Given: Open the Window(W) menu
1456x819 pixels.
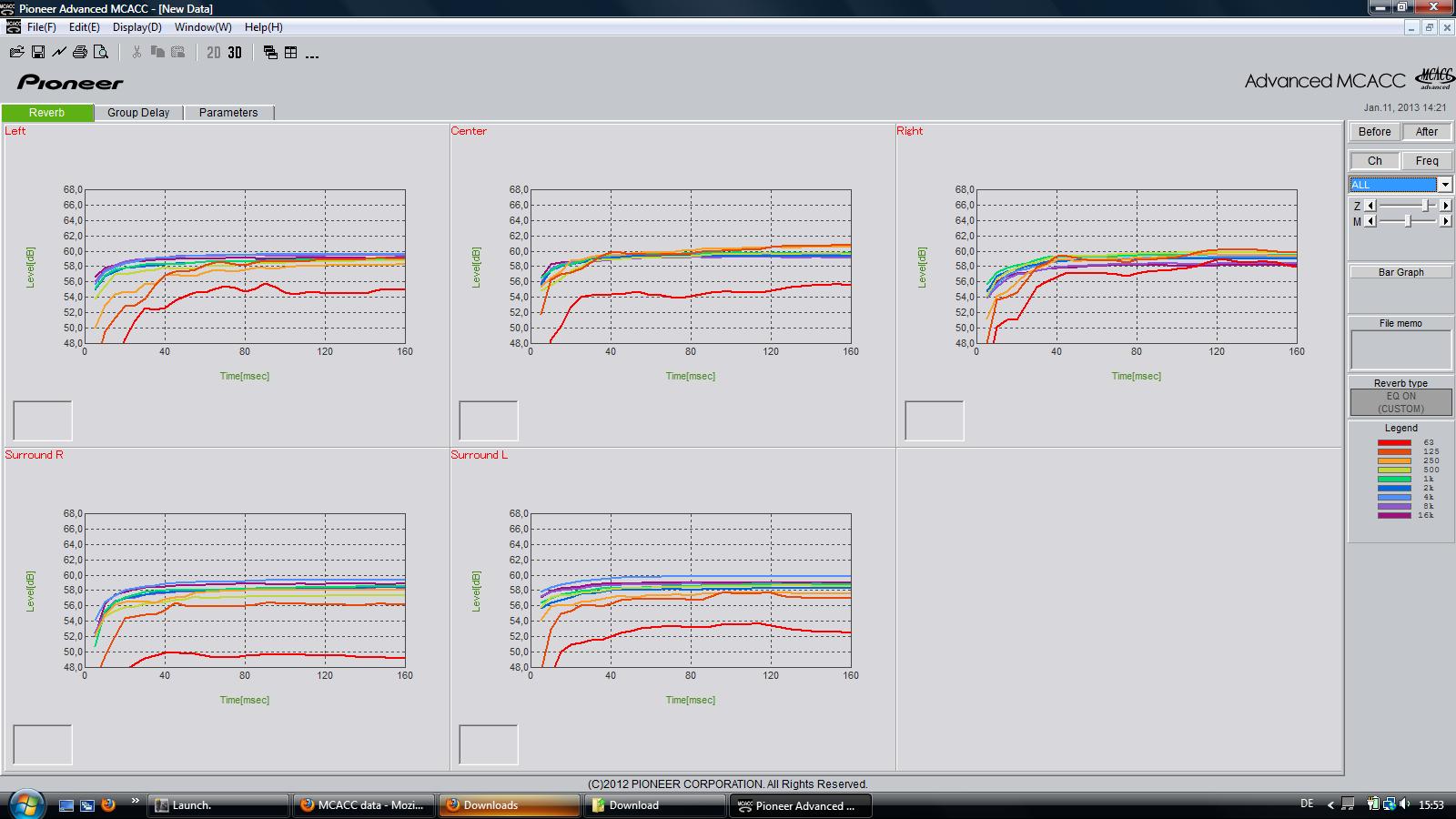Looking at the screenshot, I should pos(203,27).
